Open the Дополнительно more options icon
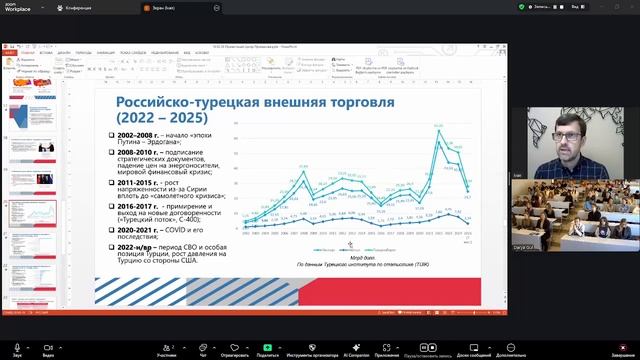 pos(511,348)
